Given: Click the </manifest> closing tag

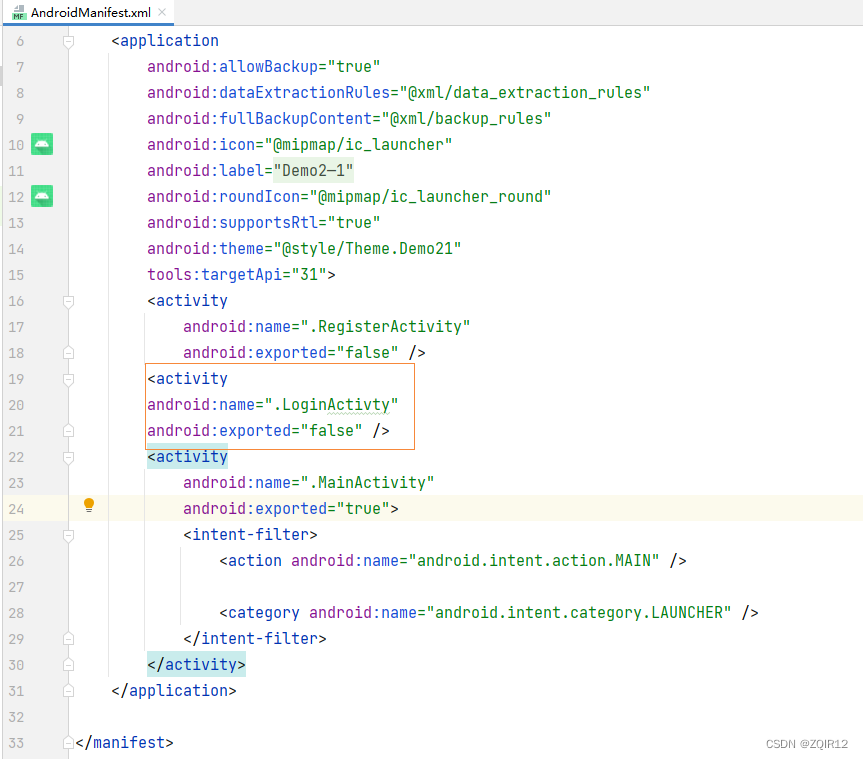Looking at the screenshot, I should click(x=124, y=743).
